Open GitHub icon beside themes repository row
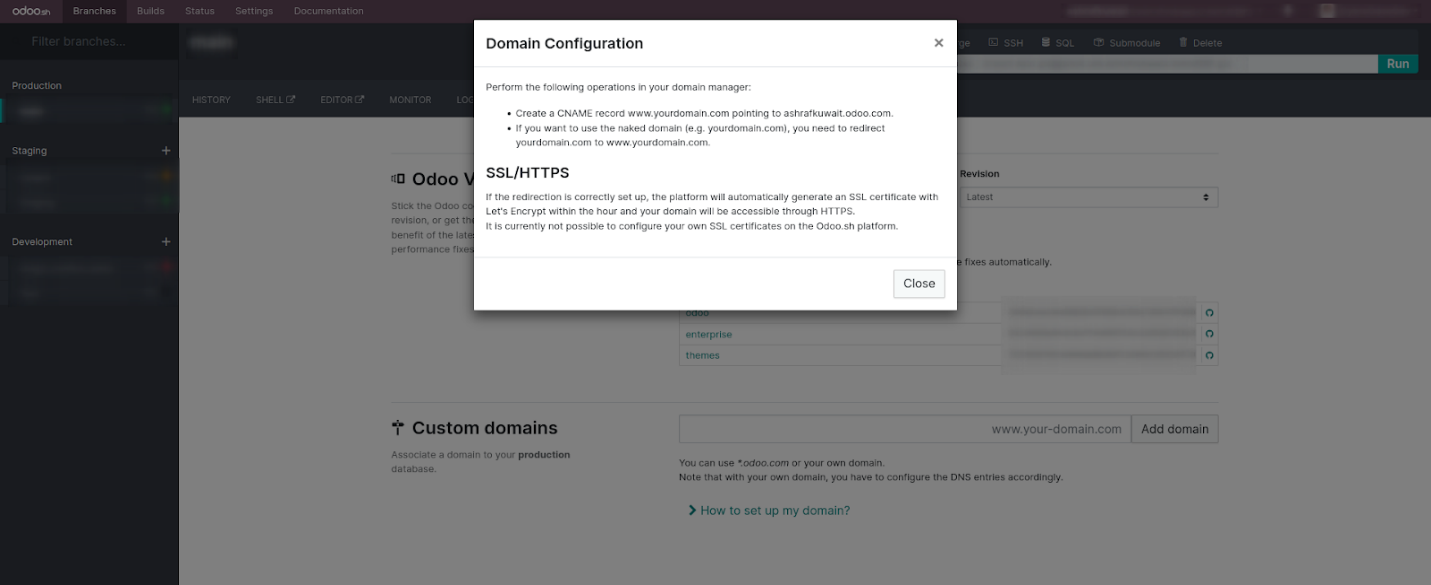This screenshot has width=1431, height=585. coord(1209,355)
